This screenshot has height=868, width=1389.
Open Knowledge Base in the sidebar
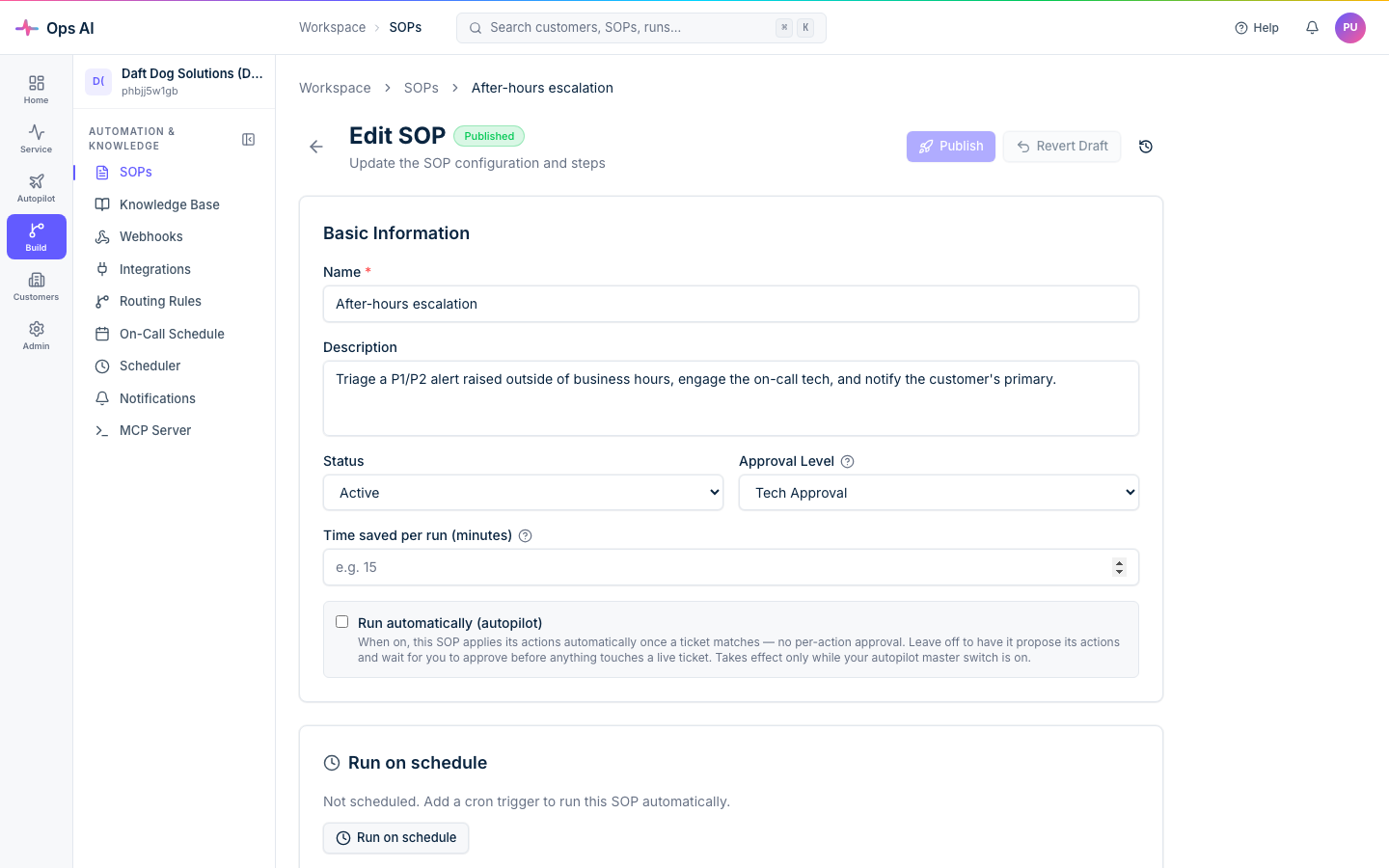[x=175, y=204]
